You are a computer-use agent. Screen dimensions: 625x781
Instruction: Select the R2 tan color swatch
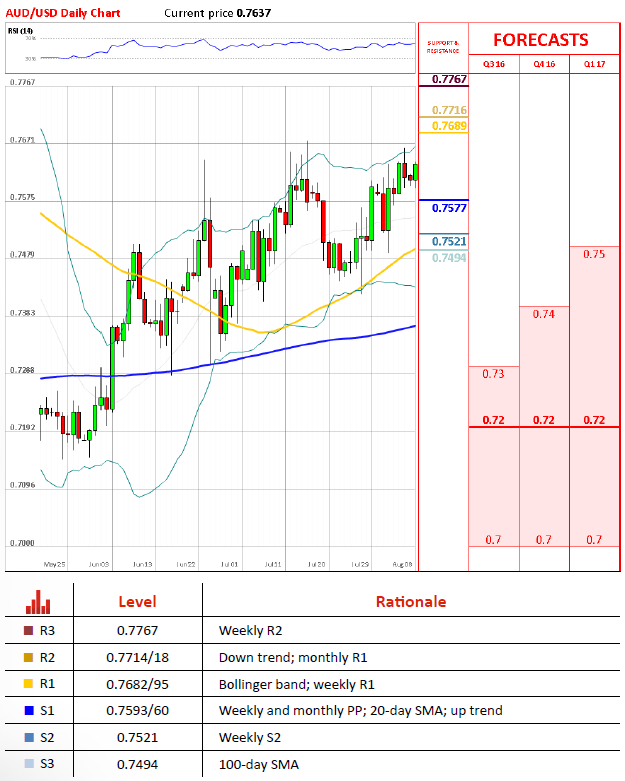coord(28,658)
